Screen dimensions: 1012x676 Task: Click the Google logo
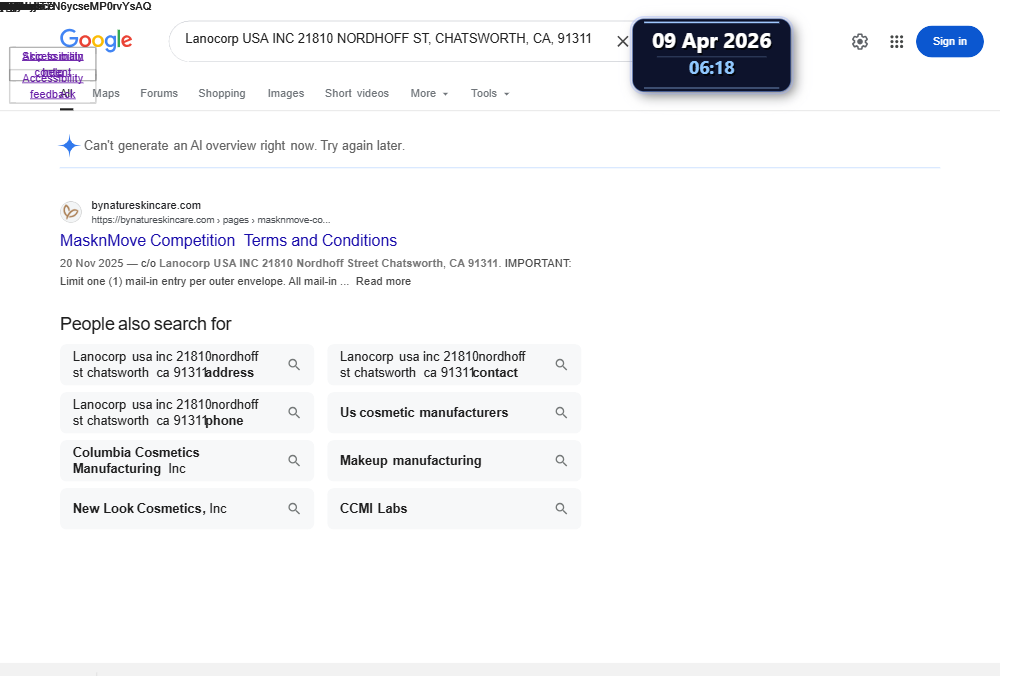coord(96,40)
